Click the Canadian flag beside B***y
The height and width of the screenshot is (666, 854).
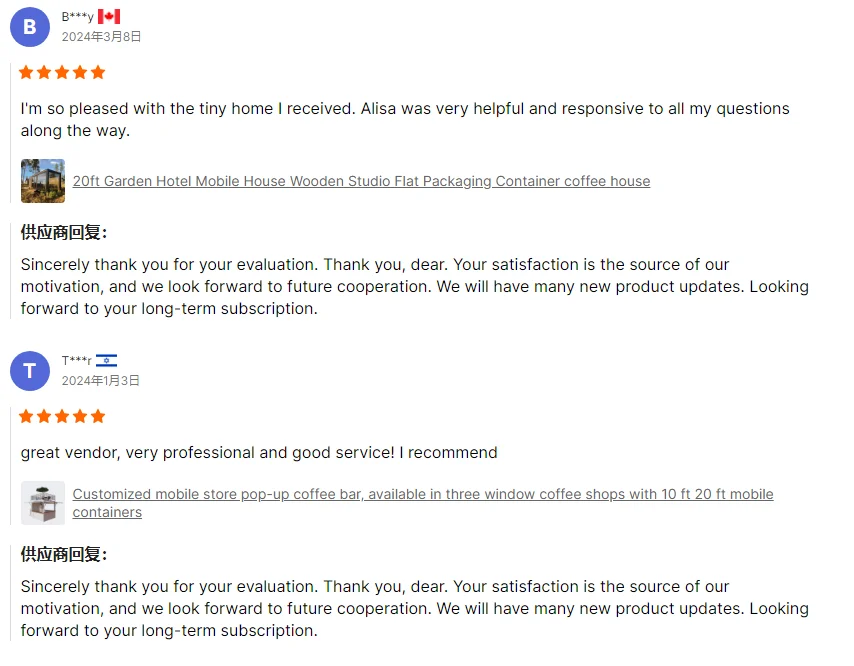pos(109,16)
